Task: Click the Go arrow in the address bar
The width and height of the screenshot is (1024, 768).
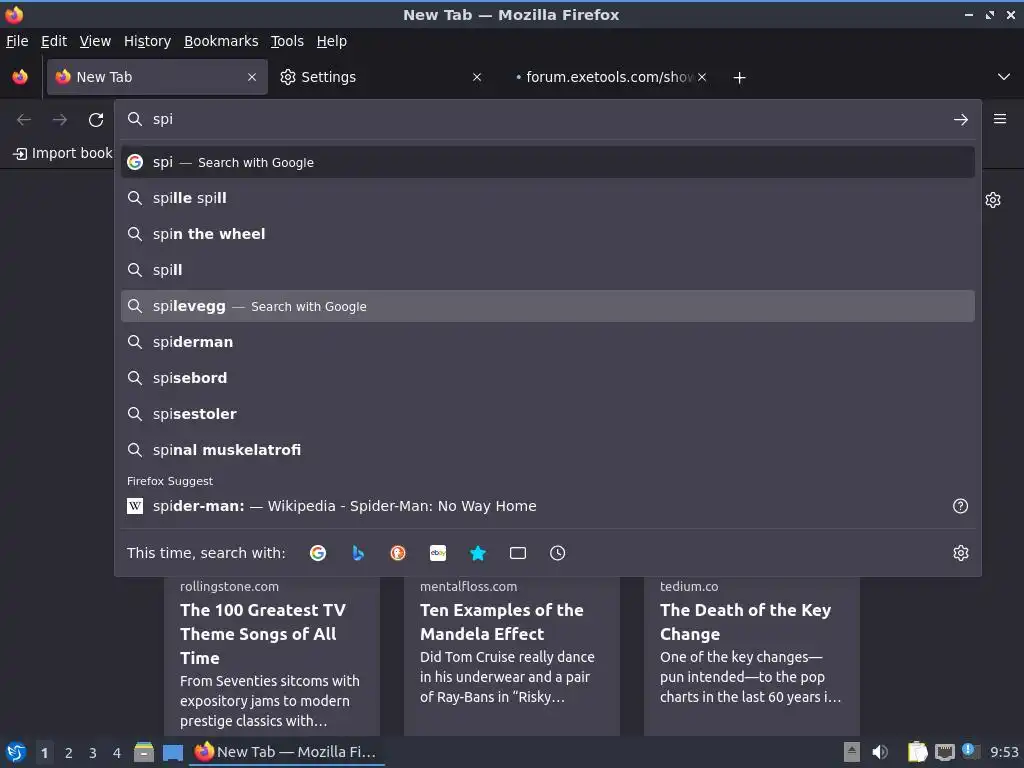Action: 960,120
